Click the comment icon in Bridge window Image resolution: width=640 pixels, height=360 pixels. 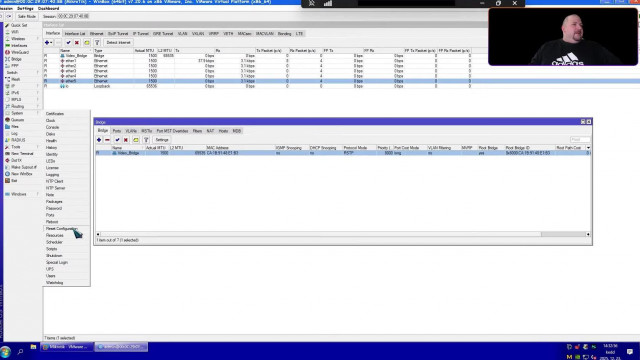click(x=136, y=140)
